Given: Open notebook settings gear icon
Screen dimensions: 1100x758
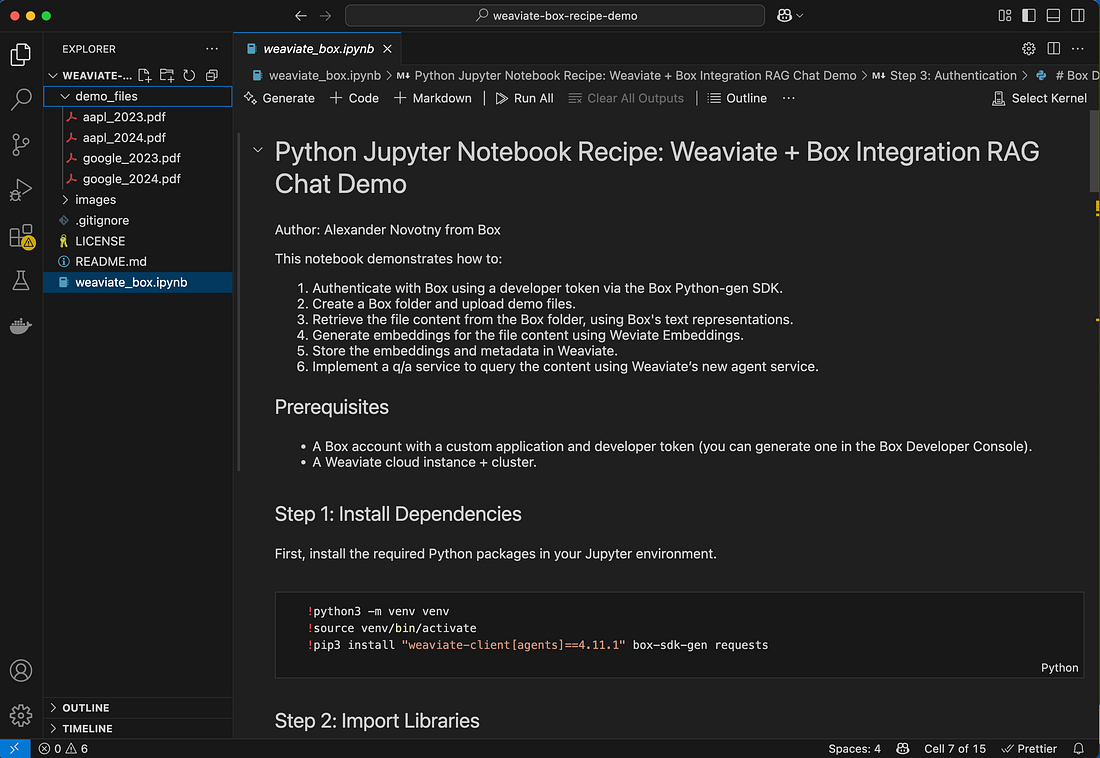Looking at the screenshot, I should [1028, 48].
